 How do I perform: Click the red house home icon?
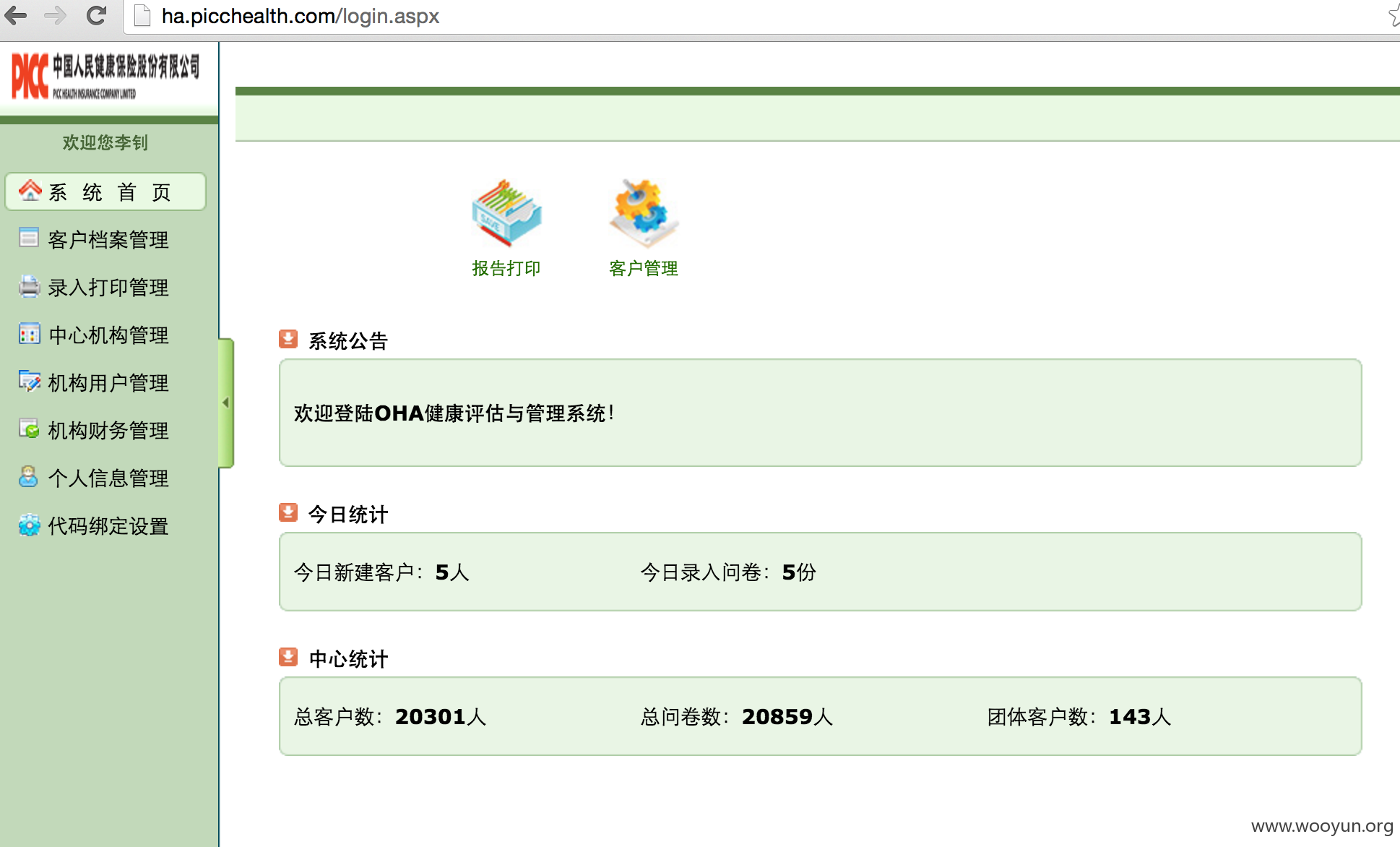[x=30, y=190]
